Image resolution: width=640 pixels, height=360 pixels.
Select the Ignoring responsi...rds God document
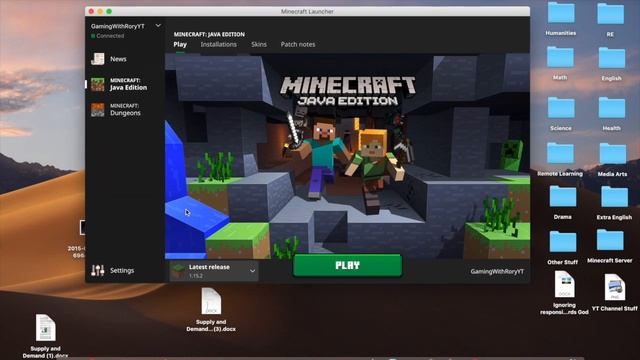pyautogui.click(x=564, y=293)
